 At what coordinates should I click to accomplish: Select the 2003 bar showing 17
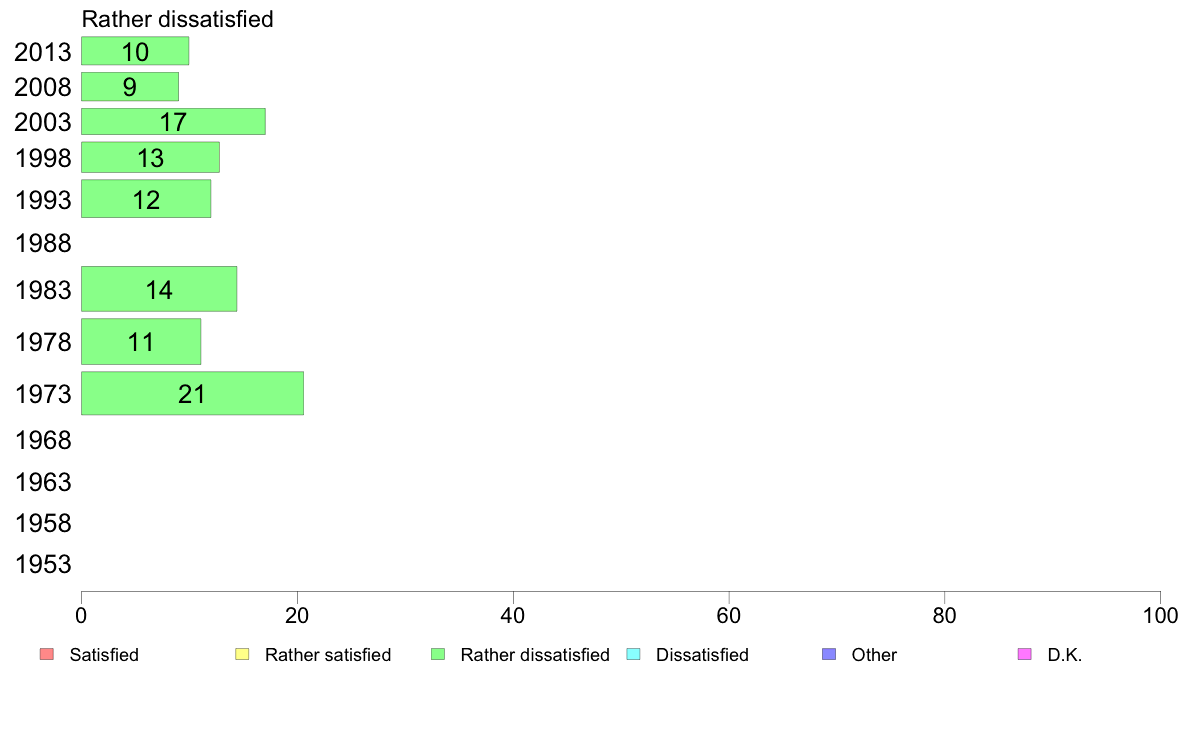click(x=173, y=121)
